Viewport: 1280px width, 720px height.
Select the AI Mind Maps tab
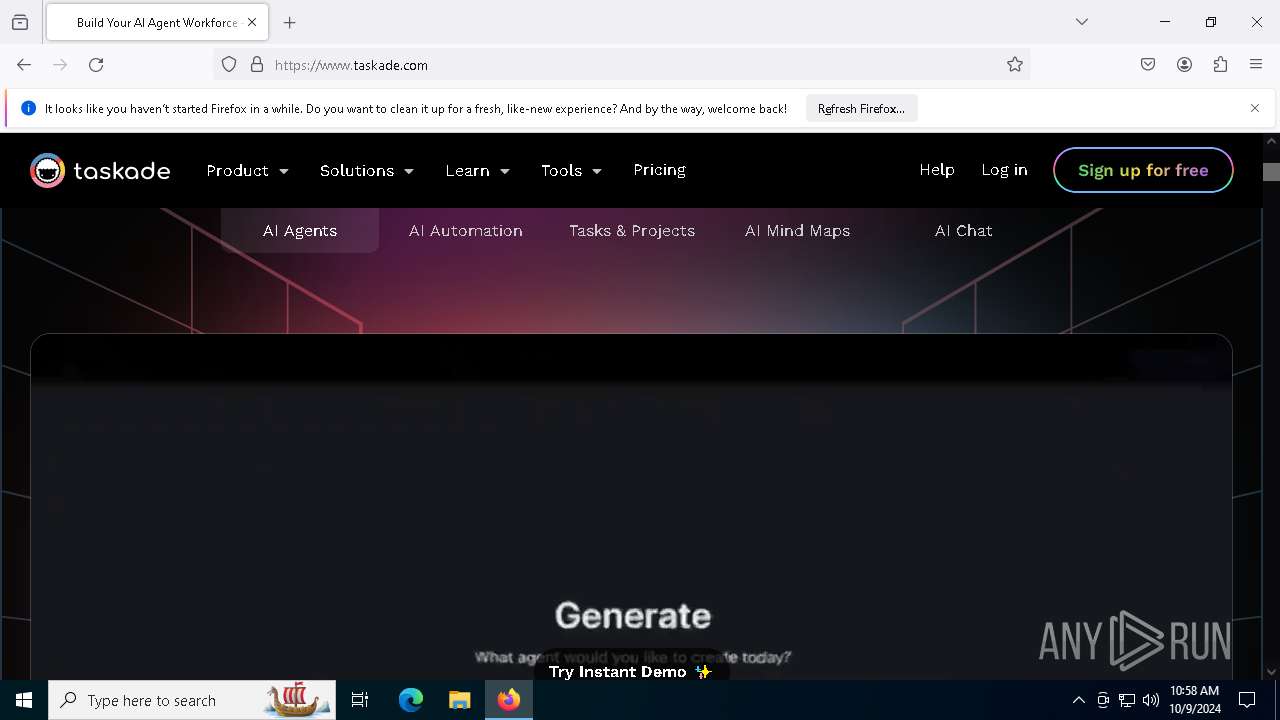(797, 231)
